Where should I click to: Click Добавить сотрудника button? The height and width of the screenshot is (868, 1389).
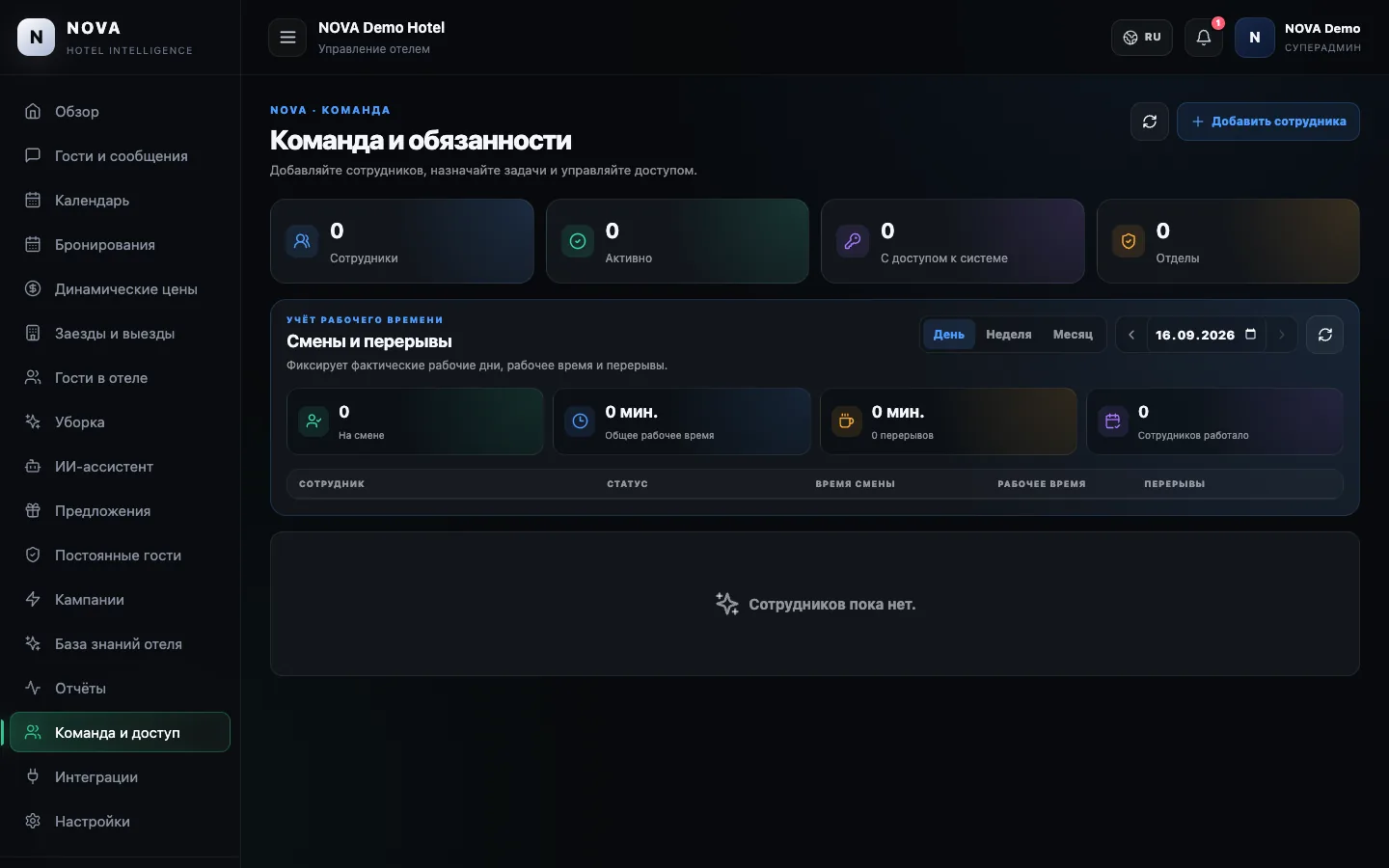(x=1268, y=122)
